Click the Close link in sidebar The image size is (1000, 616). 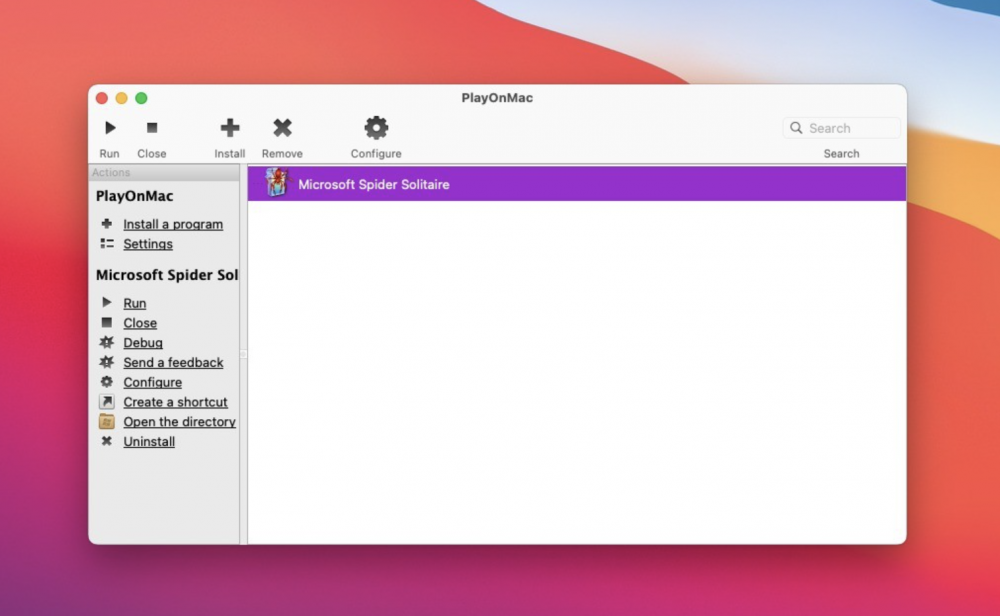140,323
